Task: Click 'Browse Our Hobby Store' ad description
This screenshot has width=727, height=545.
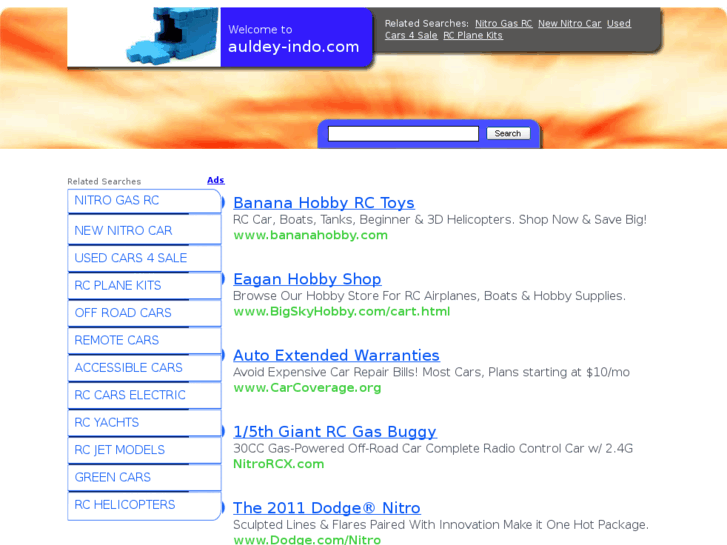Action: pos(429,295)
